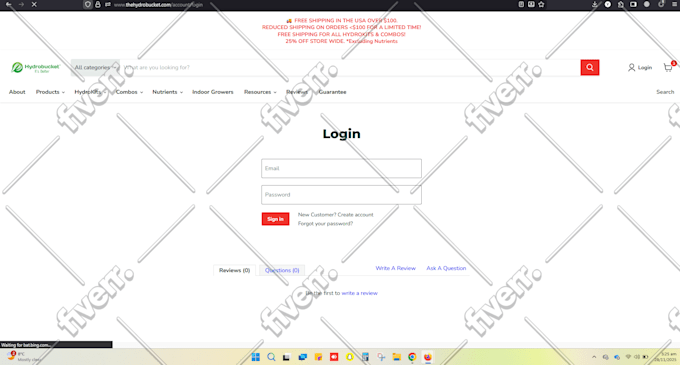Expand the Products menu
The image size is (680, 365).
click(x=50, y=92)
